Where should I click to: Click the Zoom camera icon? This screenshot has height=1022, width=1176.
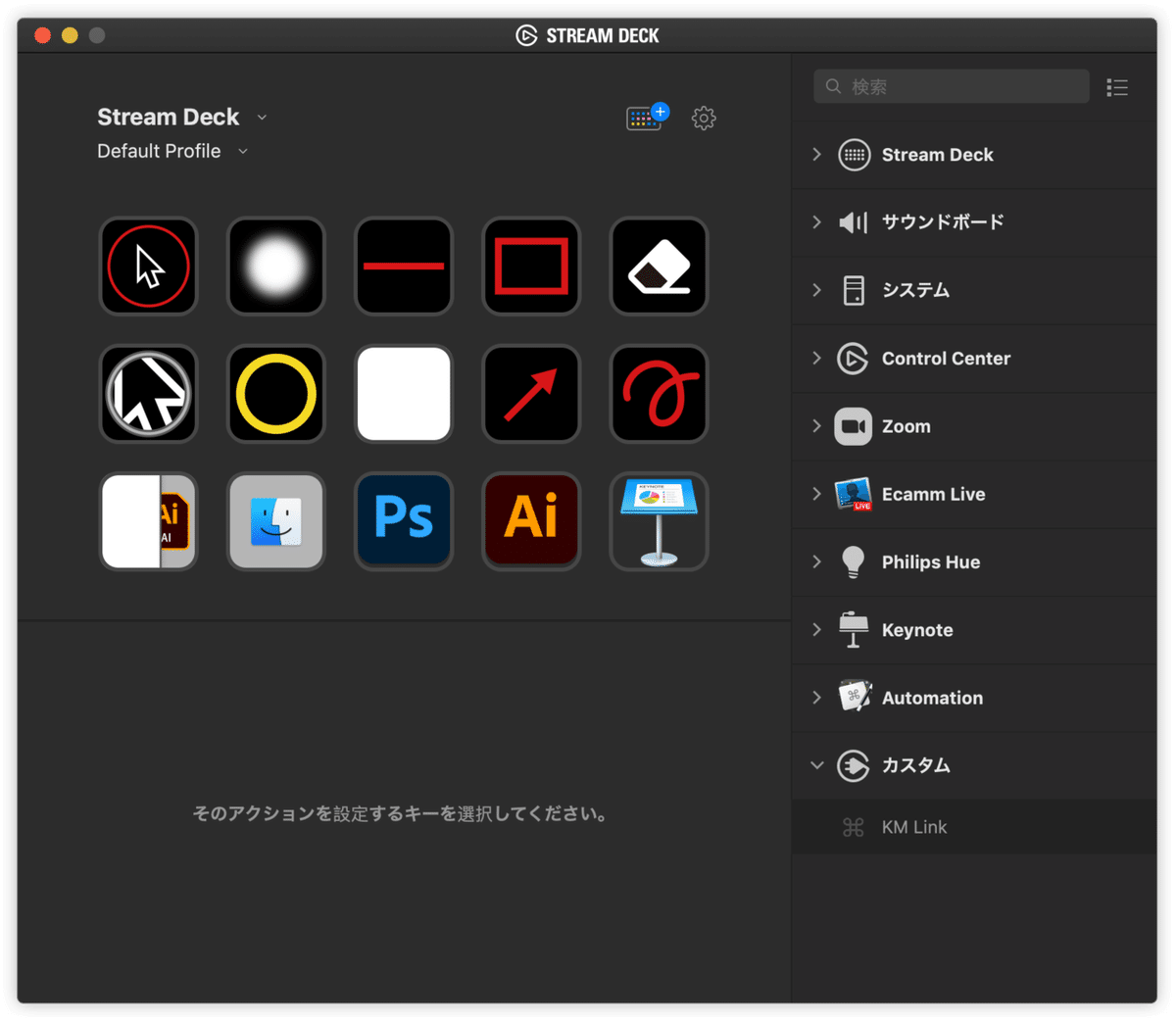854,426
